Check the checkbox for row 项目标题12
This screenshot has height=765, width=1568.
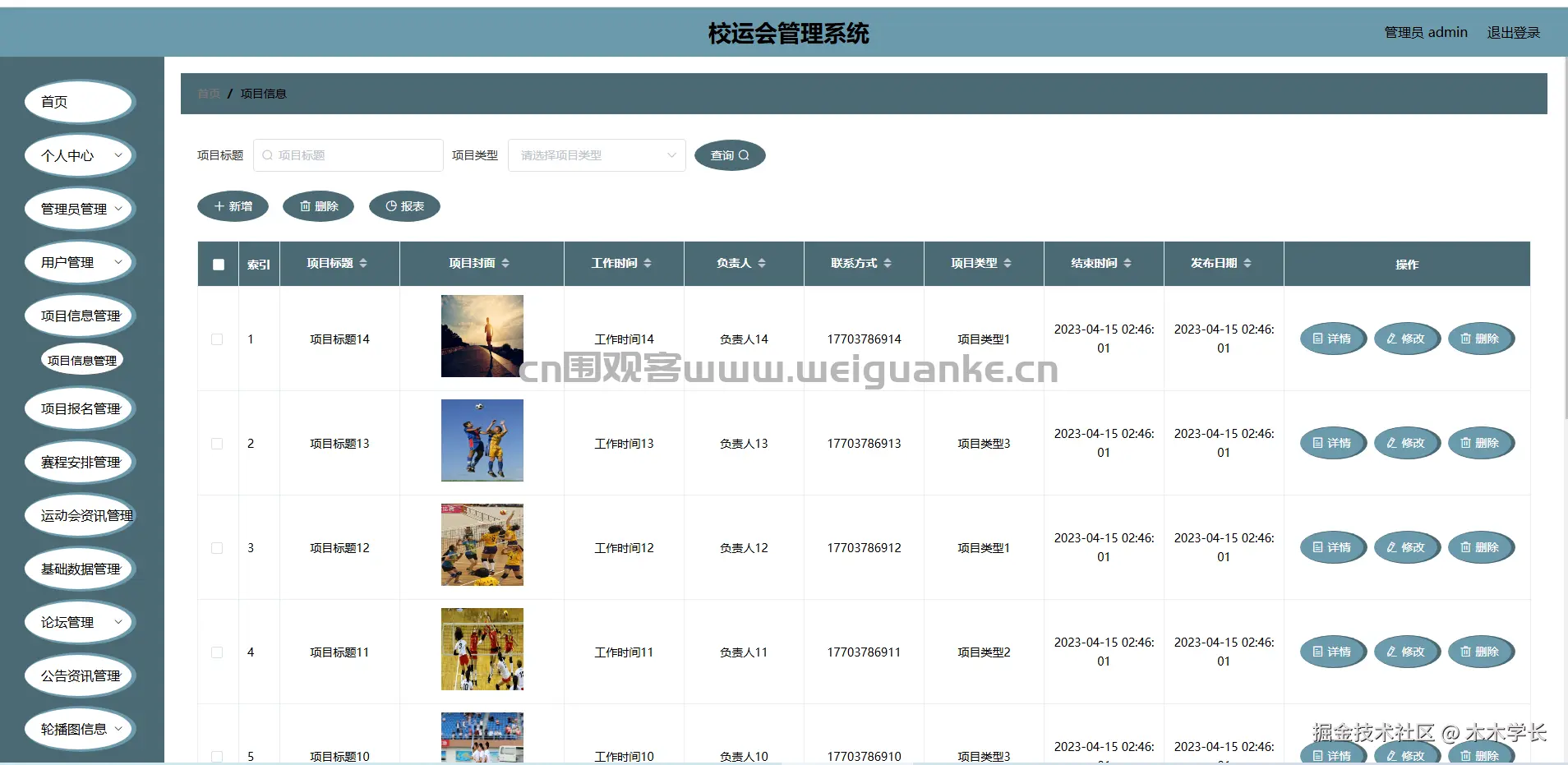click(x=217, y=548)
